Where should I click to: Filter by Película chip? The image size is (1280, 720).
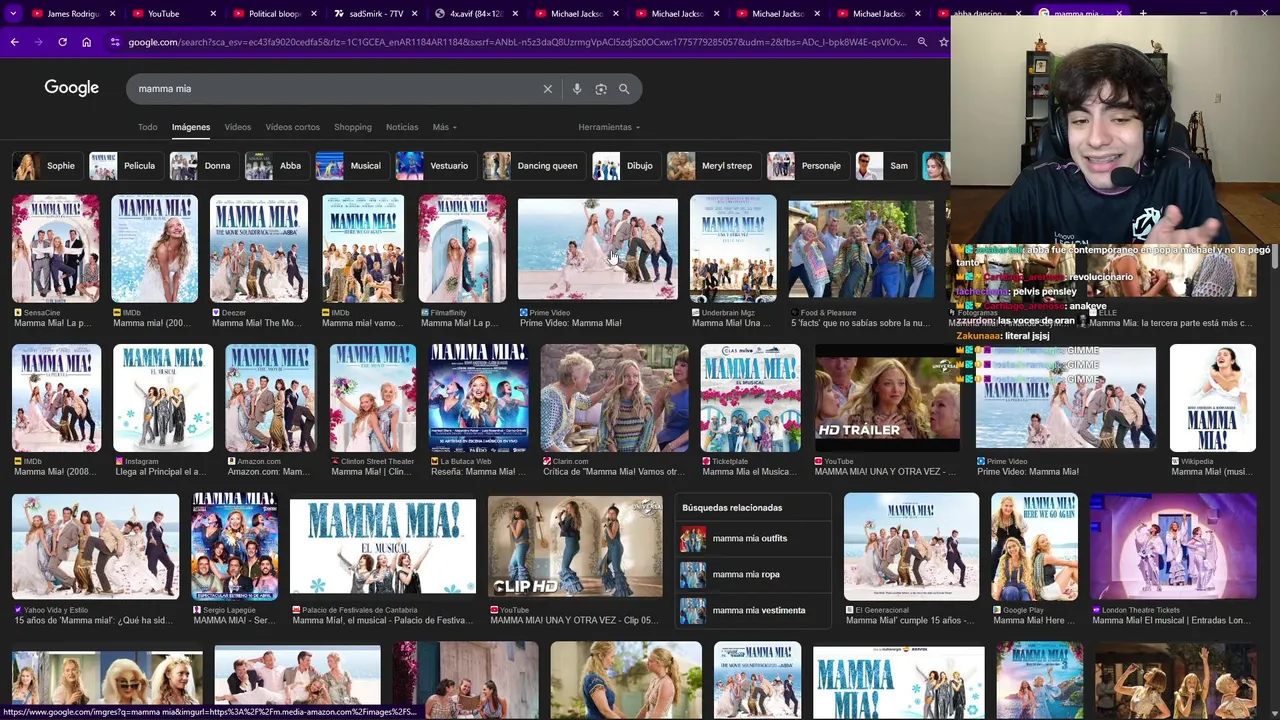tap(124, 166)
